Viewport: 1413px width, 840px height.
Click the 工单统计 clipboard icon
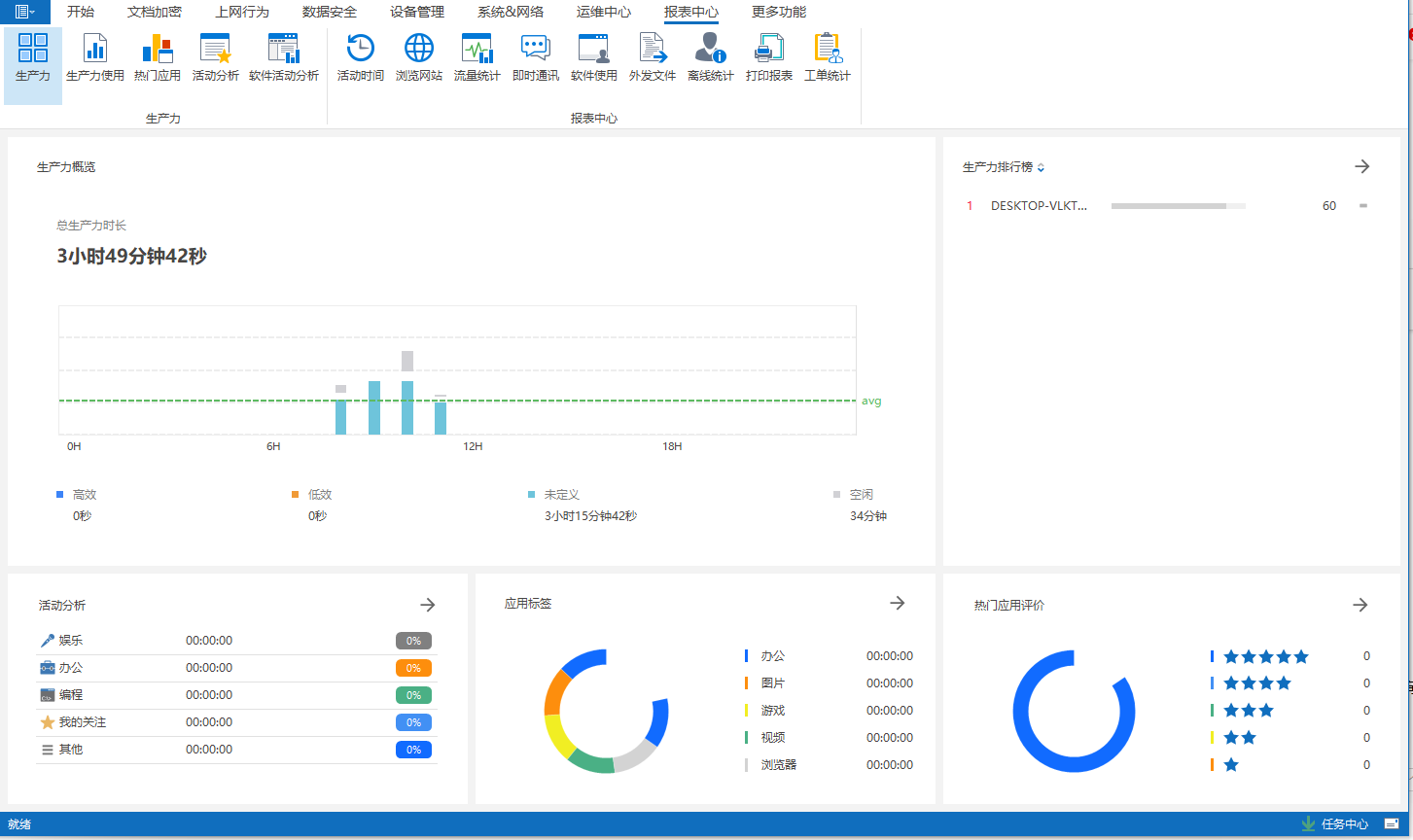click(x=827, y=56)
